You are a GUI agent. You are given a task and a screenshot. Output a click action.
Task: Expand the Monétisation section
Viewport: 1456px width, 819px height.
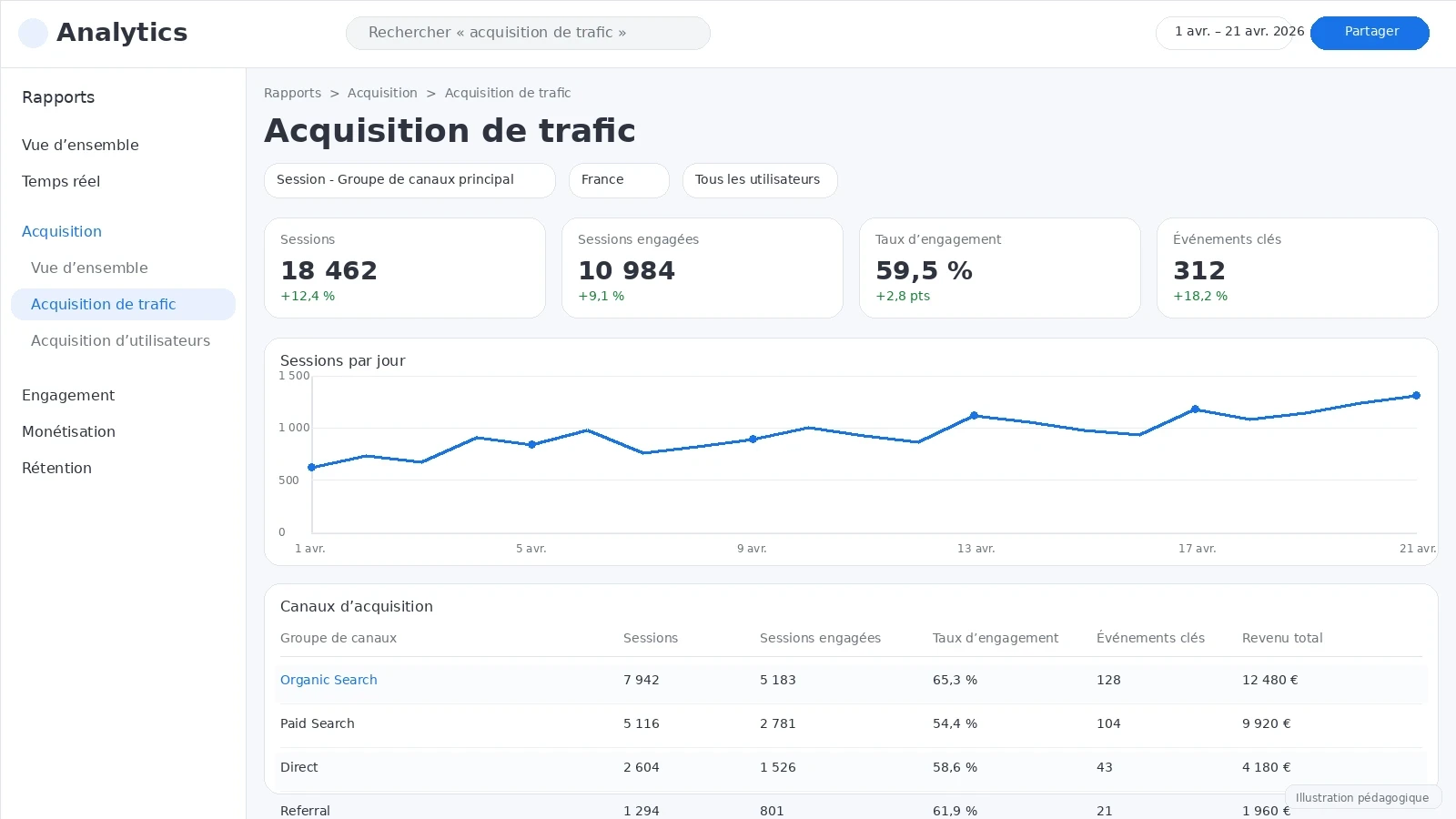pos(68,431)
